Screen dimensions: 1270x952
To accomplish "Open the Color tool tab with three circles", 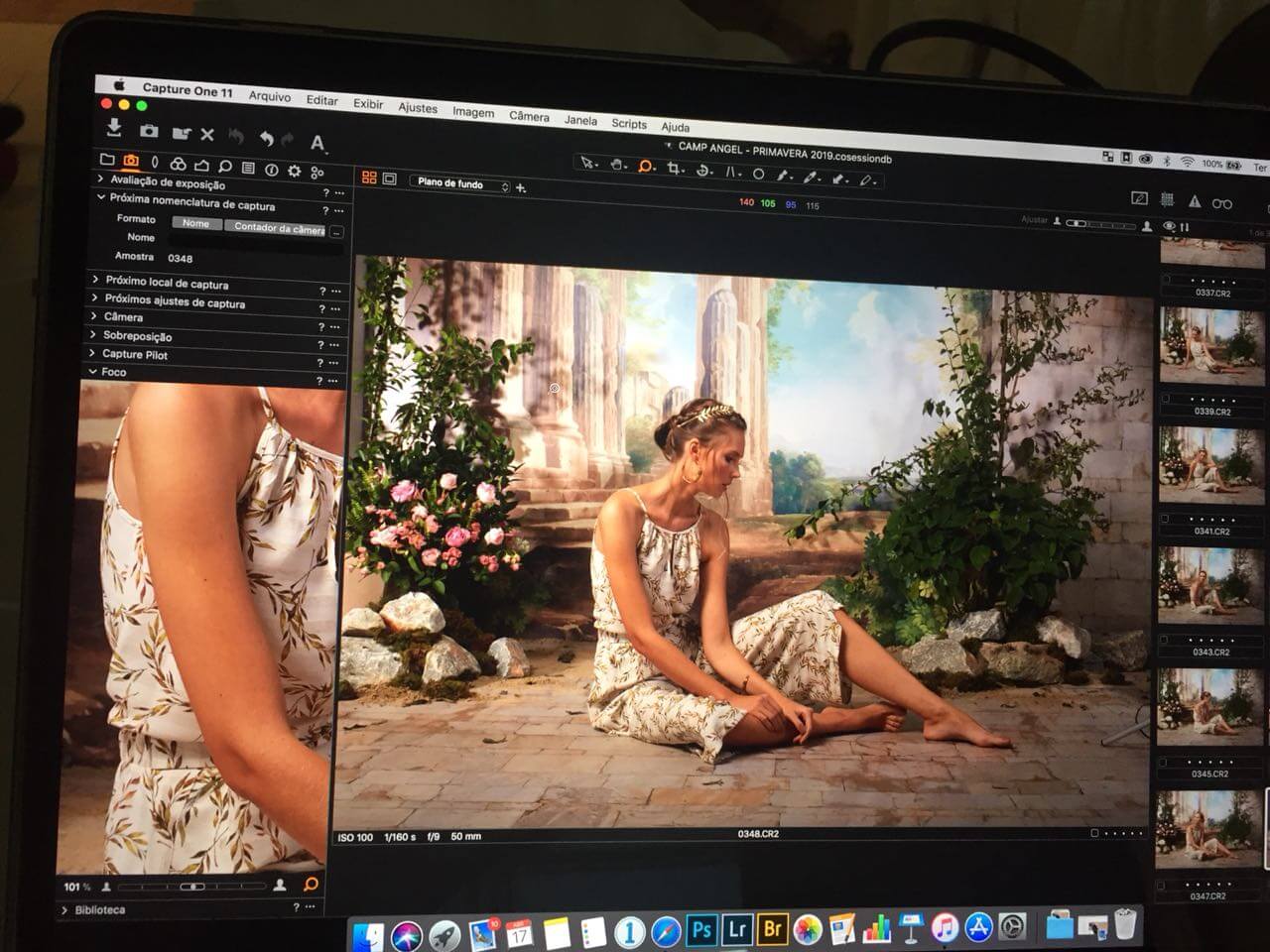I will pyautogui.click(x=178, y=164).
